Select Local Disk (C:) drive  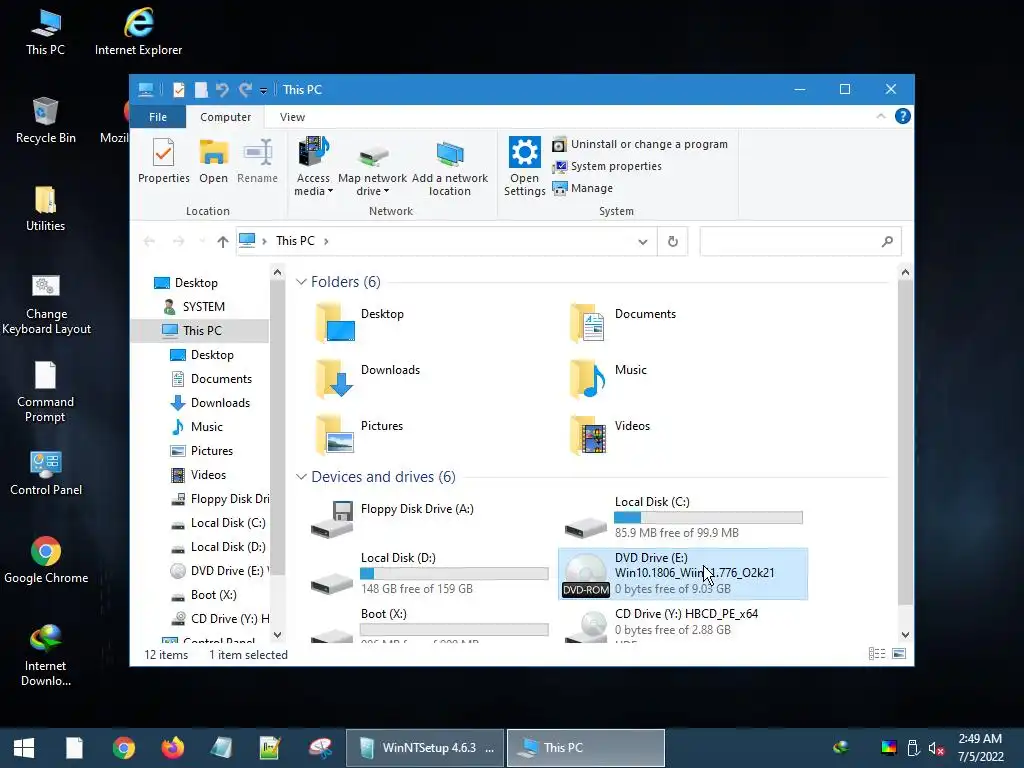click(683, 517)
